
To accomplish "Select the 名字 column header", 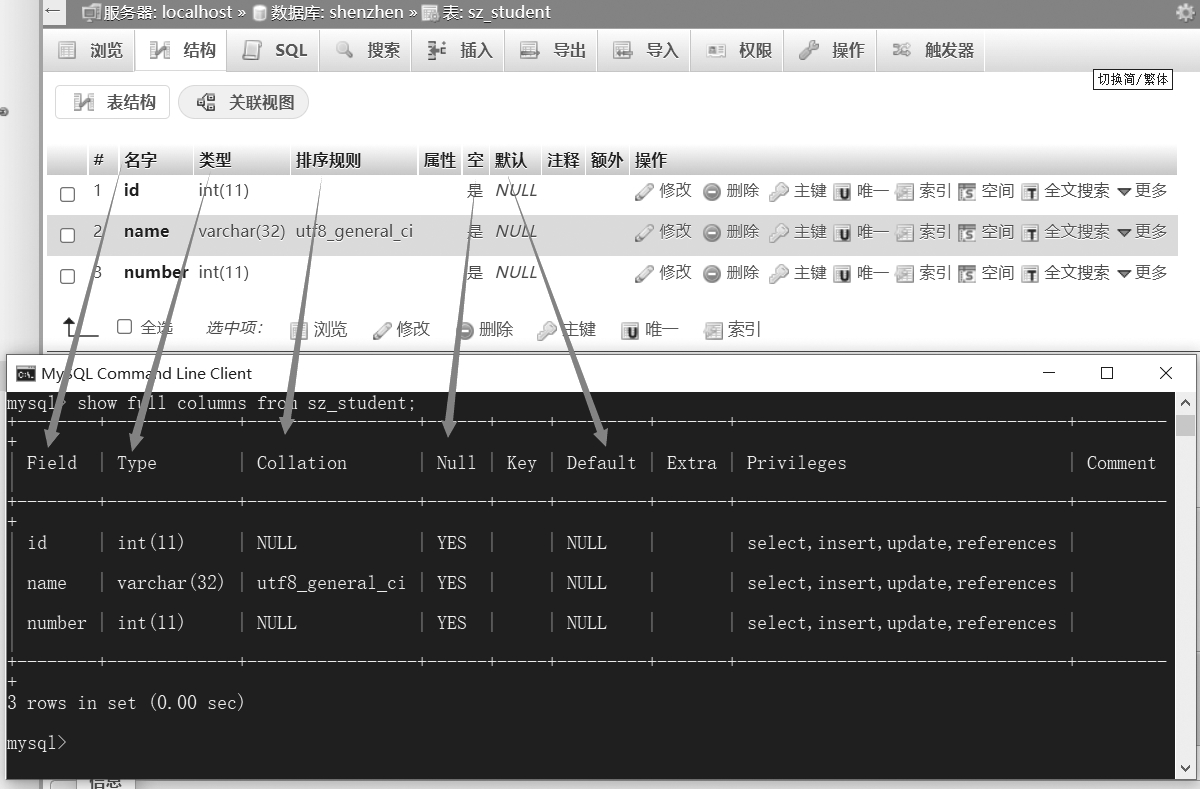I will pos(140,160).
